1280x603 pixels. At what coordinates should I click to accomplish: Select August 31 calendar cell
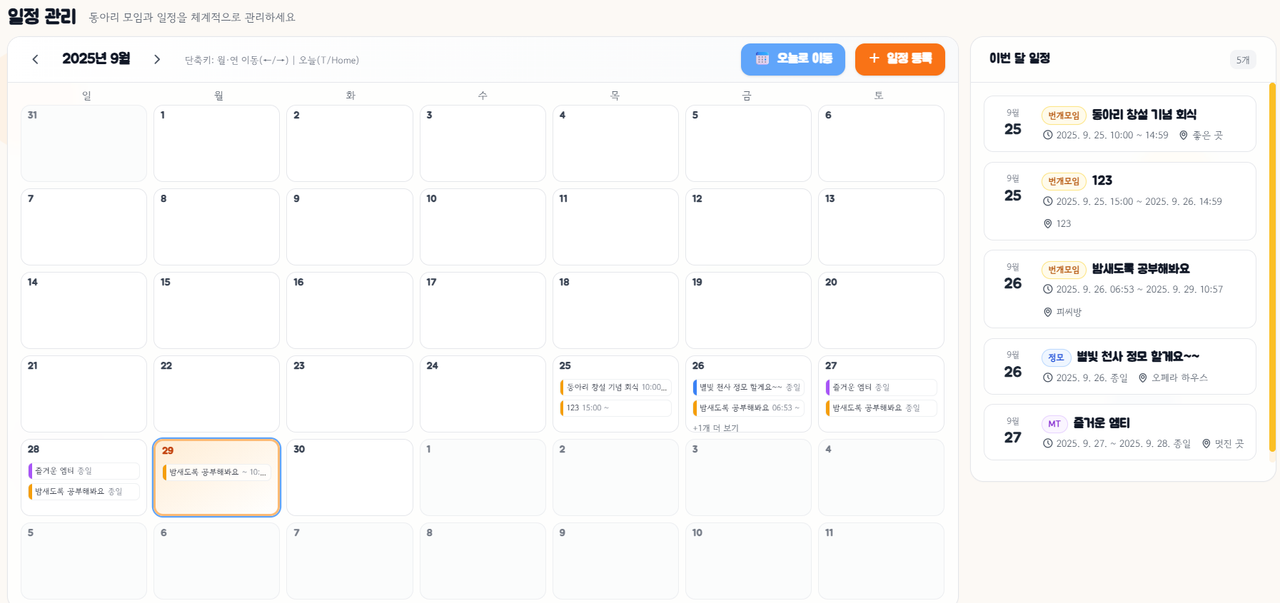(x=84, y=143)
